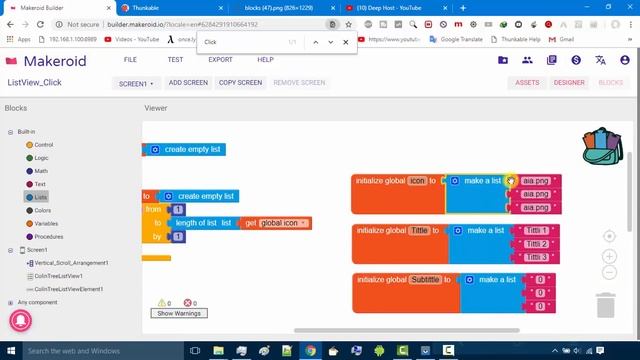The height and width of the screenshot is (360, 640).
Task: Click the ADD SCREEN button
Action: point(188,82)
